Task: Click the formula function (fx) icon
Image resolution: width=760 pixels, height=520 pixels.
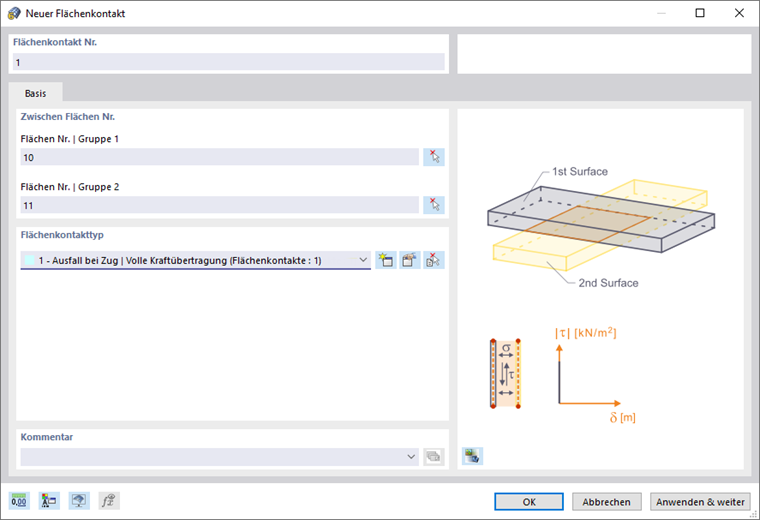Action: (x=109, y=501)
